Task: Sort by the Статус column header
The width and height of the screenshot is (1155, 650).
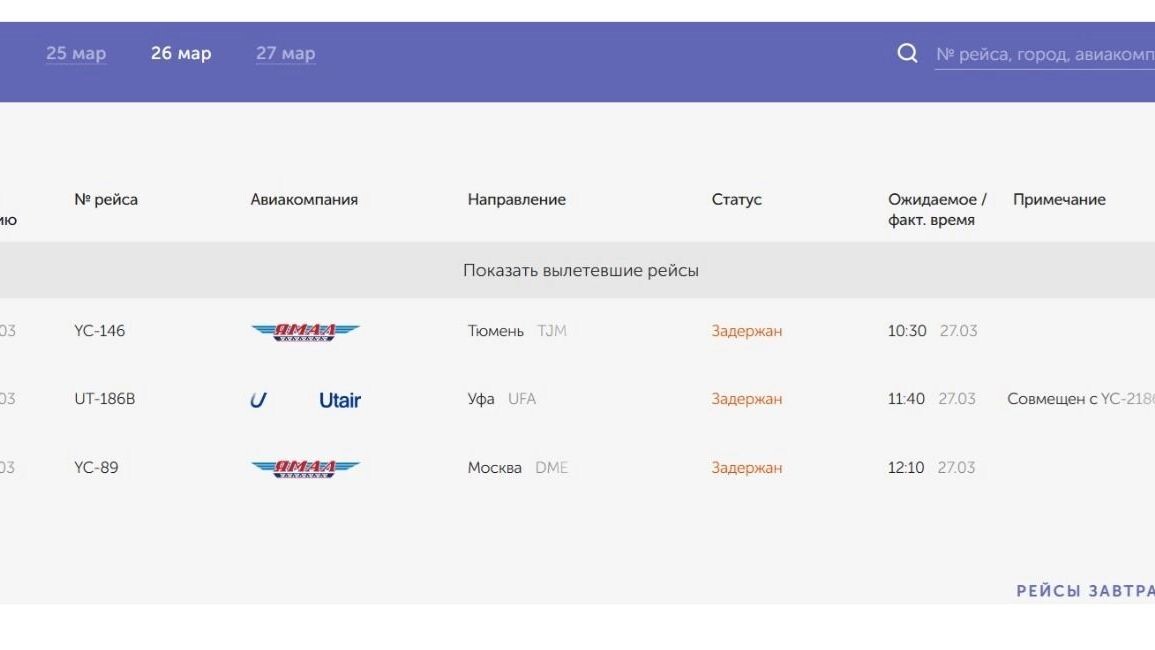Action: 736,200
